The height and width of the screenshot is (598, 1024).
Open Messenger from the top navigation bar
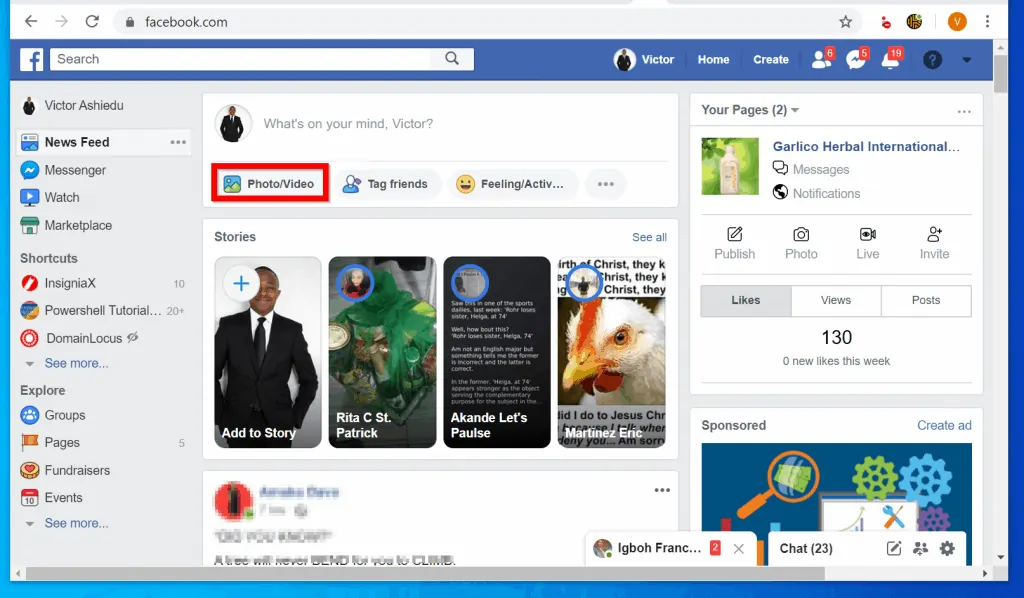856,60
